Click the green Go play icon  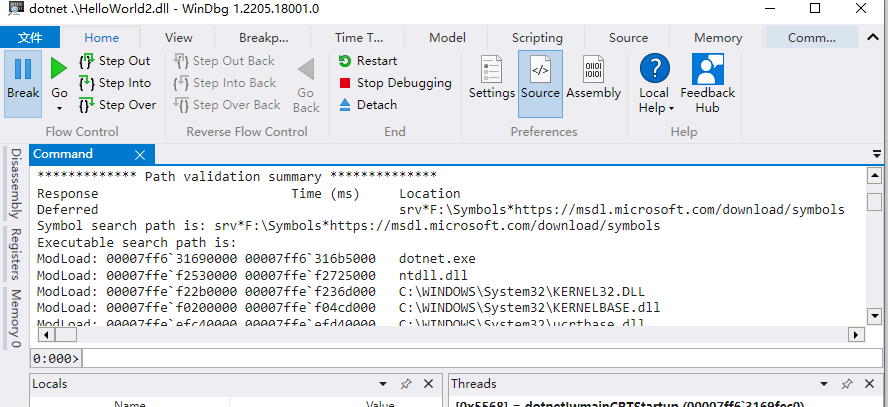[59, 68]
